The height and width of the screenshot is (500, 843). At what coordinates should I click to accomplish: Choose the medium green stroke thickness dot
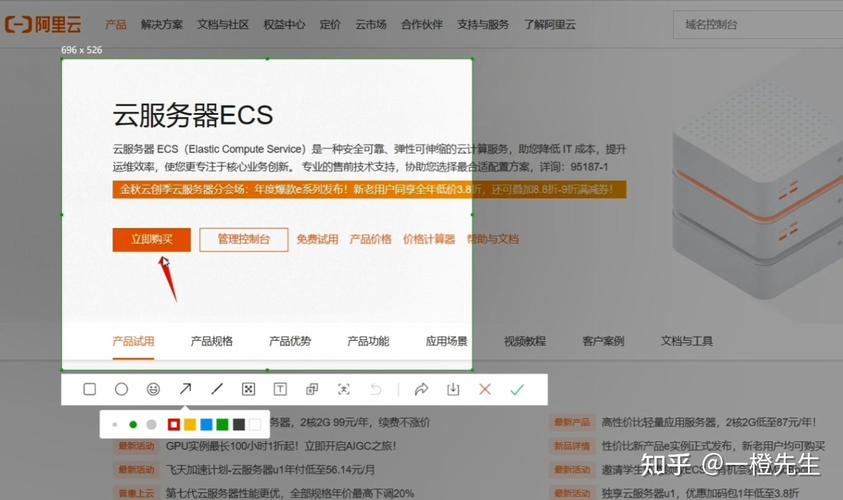point(133,425)
